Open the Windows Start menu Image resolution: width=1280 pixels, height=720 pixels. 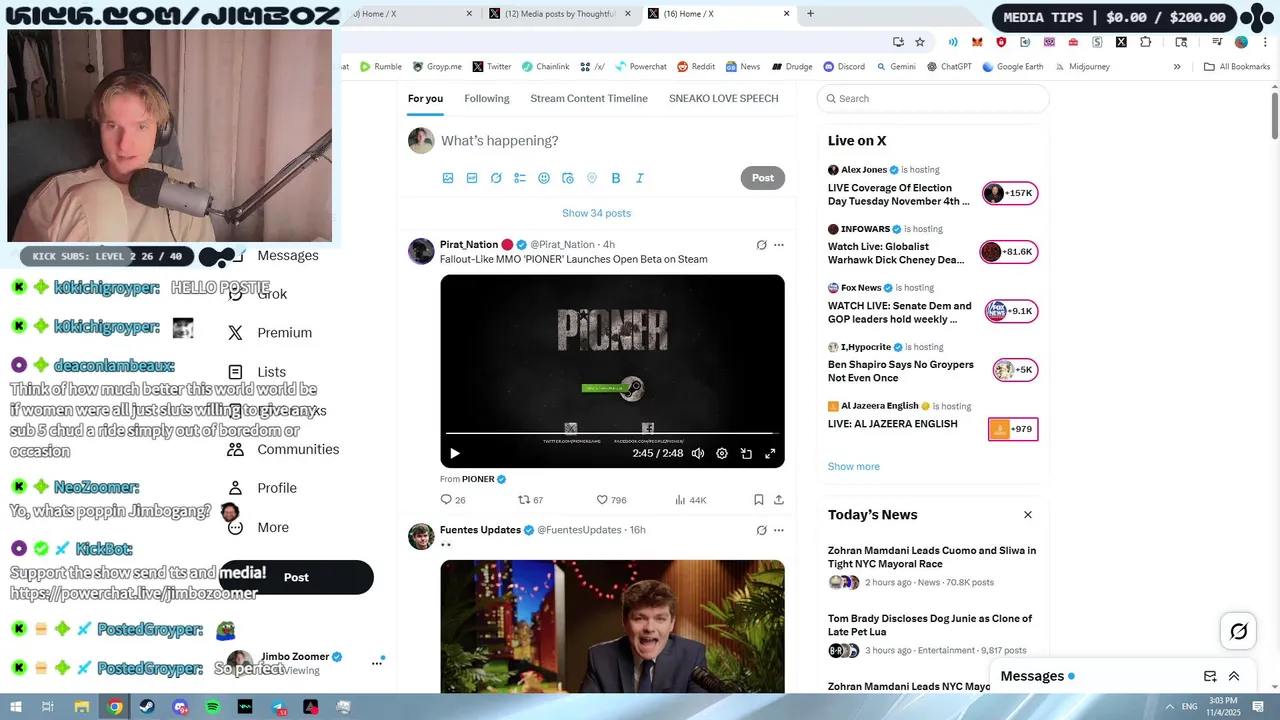coord(16,707)
